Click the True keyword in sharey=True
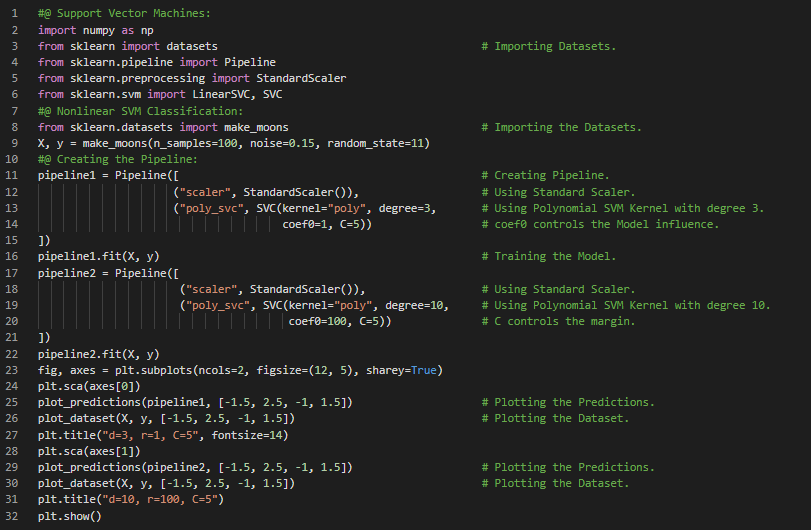 coord(426,370)
